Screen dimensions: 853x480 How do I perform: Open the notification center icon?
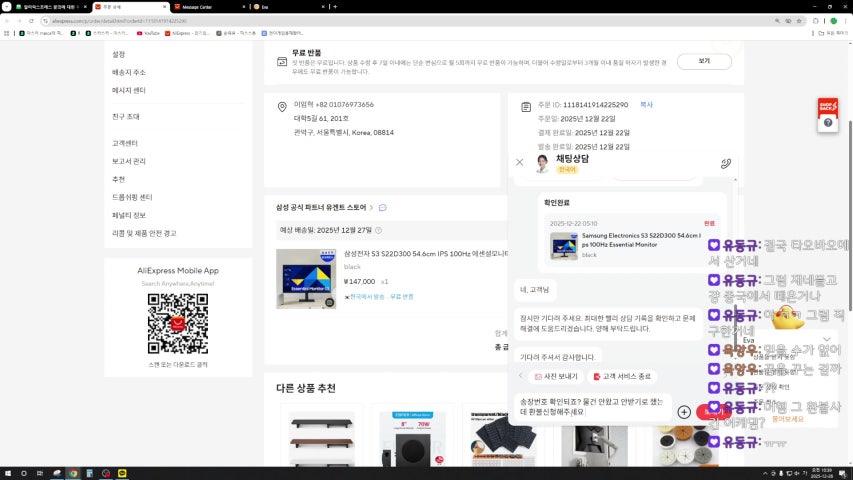pos(842,474)
